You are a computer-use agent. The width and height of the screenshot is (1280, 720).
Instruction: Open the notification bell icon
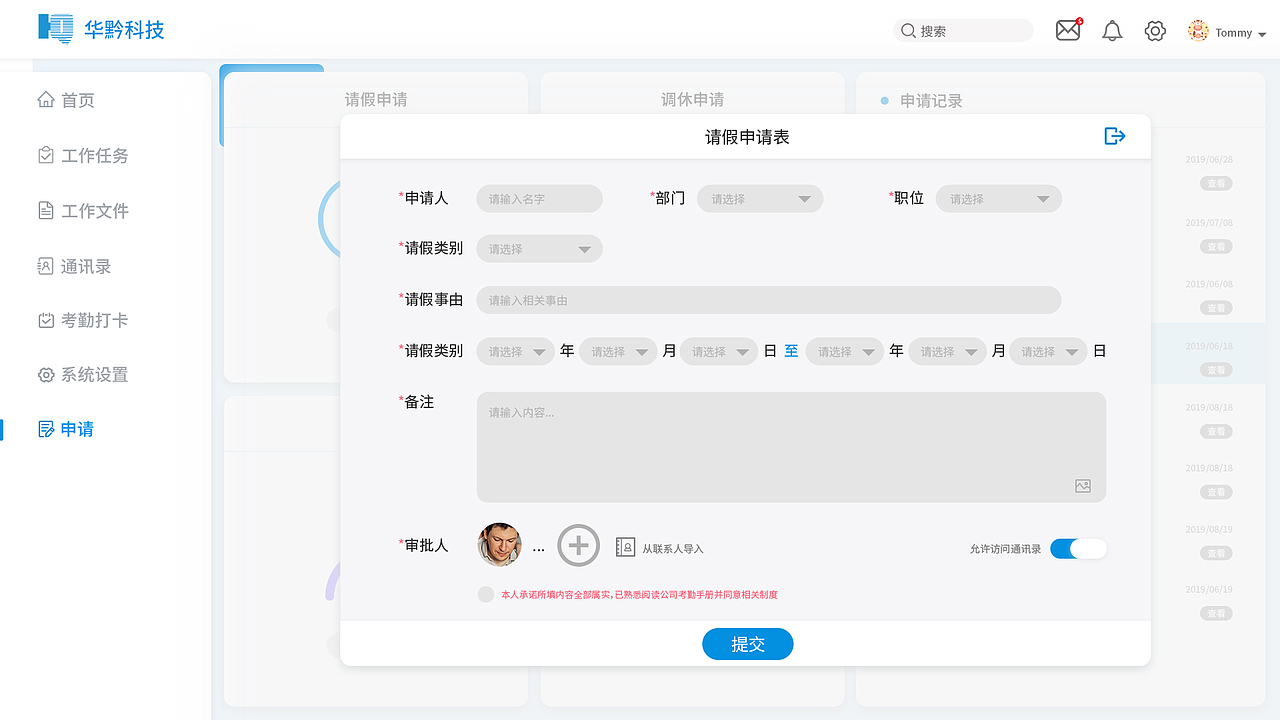pyautogui.click(x=1112, y=31)
